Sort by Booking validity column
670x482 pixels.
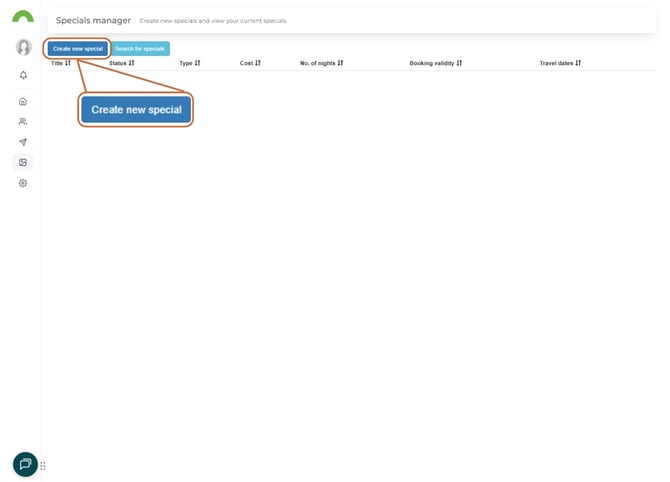pos(435,63)
